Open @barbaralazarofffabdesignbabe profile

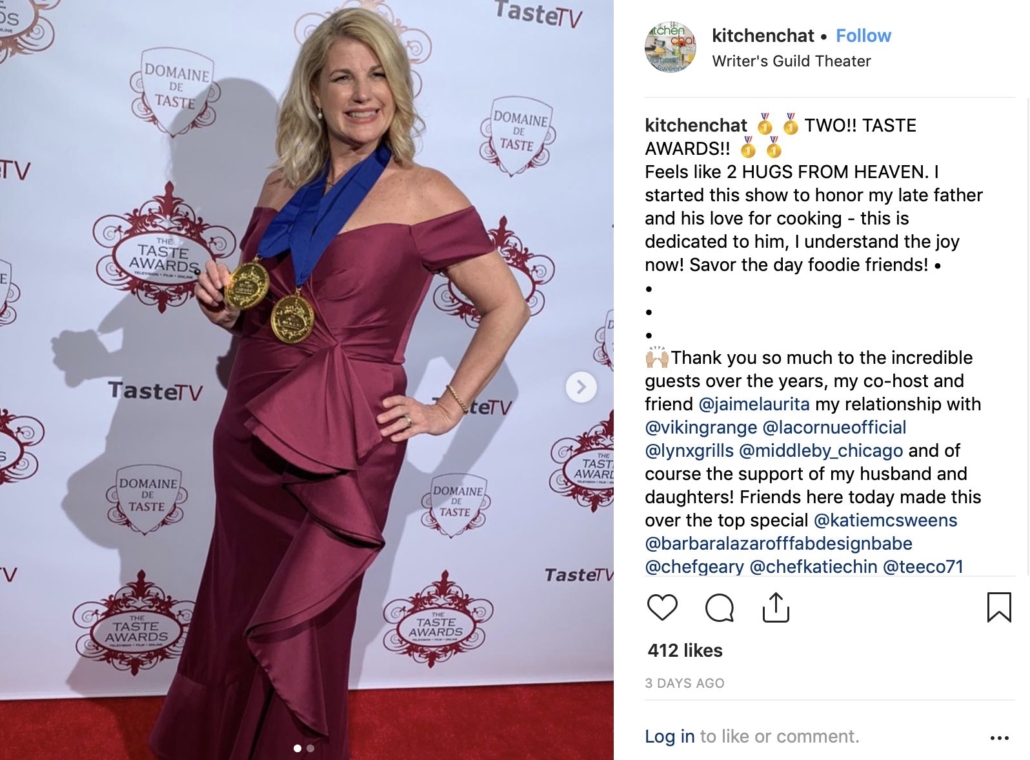778,544
